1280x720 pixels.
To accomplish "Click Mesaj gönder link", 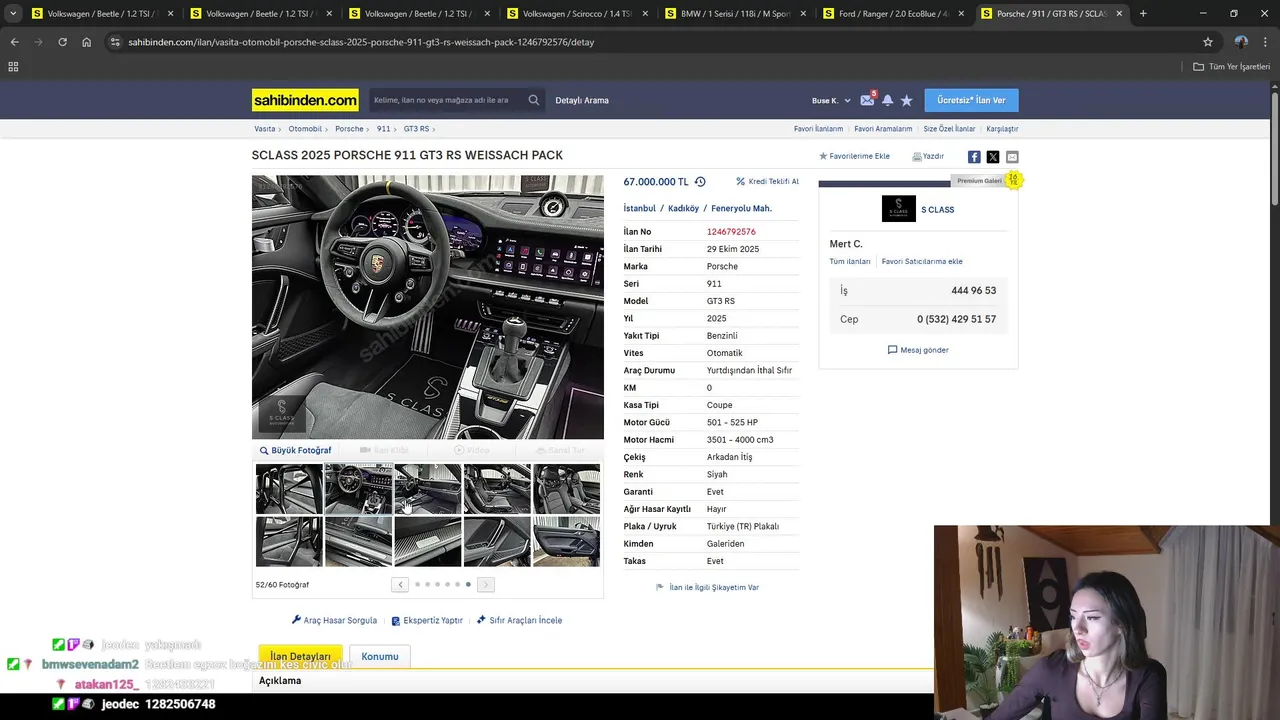I will tap(918, 350).
